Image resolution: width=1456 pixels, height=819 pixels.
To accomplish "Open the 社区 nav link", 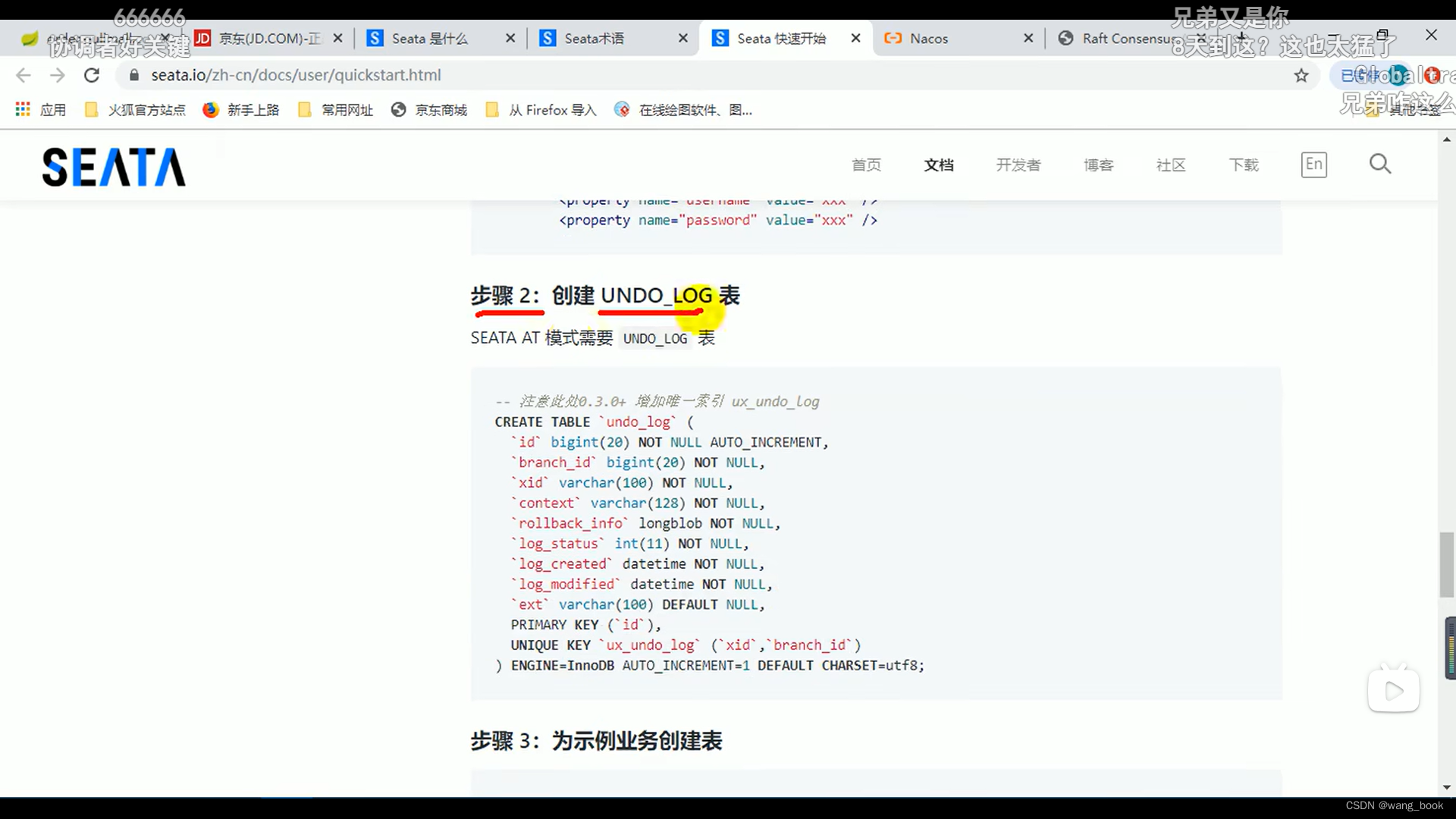I will coord(1171,165).
